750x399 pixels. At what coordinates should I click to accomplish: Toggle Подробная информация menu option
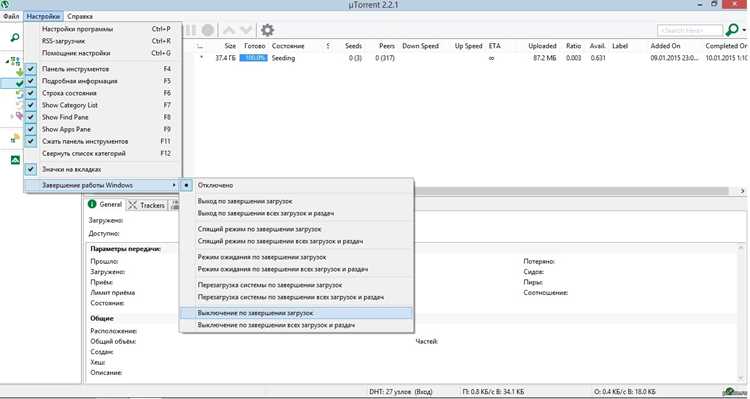pyautogui.click(x=103, y=81)
